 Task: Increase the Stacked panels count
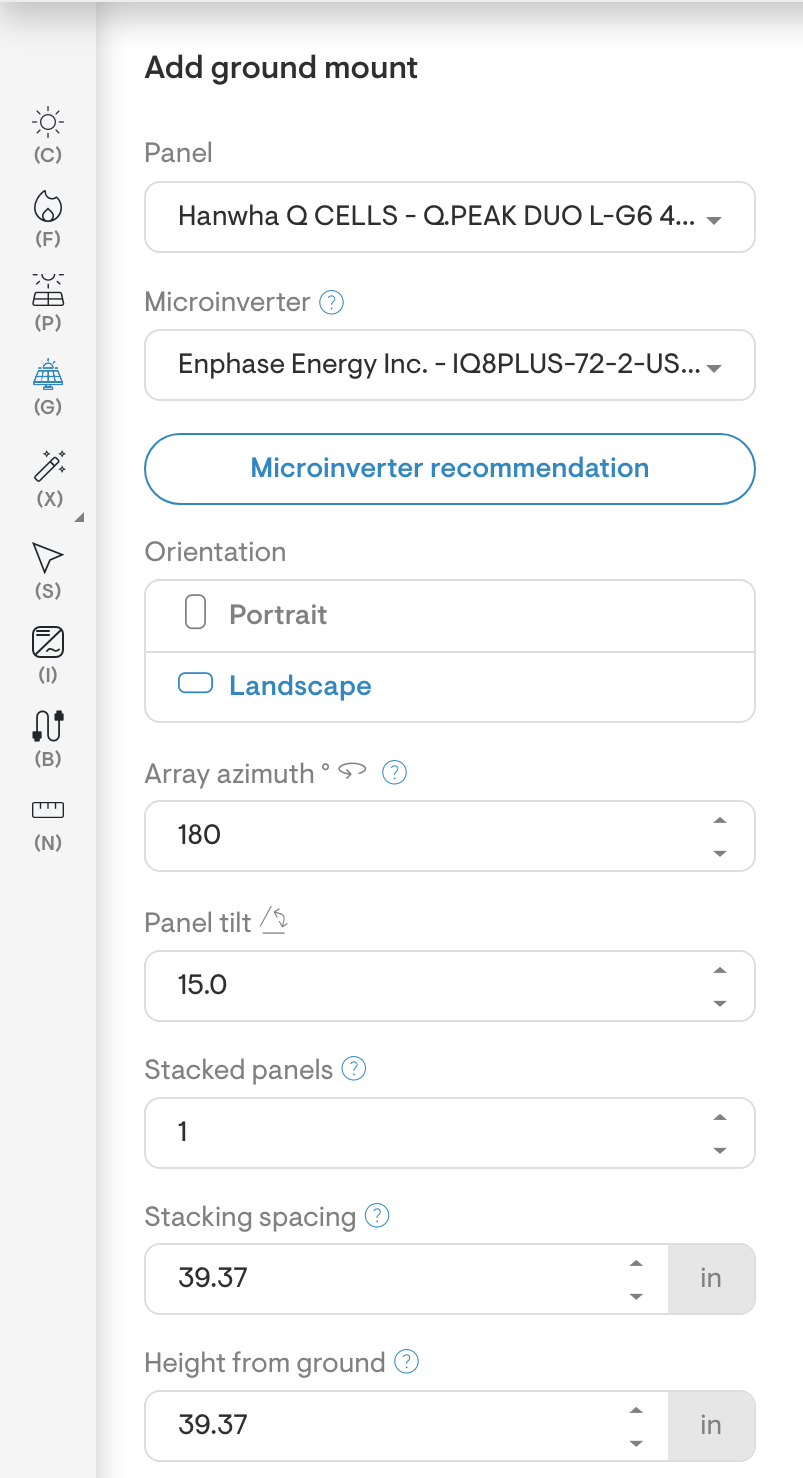point(719,1118)
